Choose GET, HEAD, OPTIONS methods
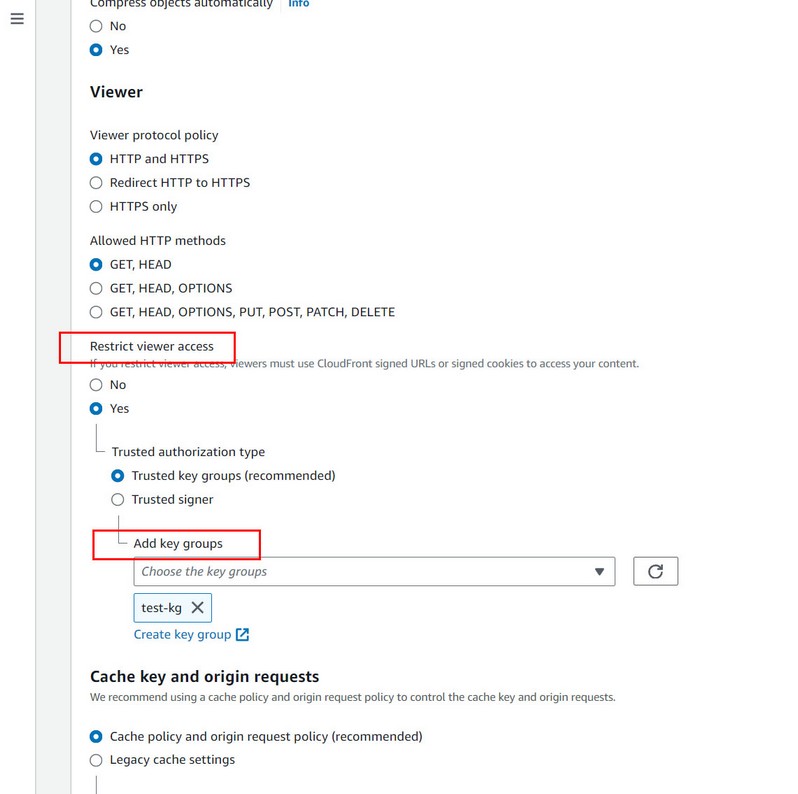Screen dimensions: 798x794 click(96, 288)
